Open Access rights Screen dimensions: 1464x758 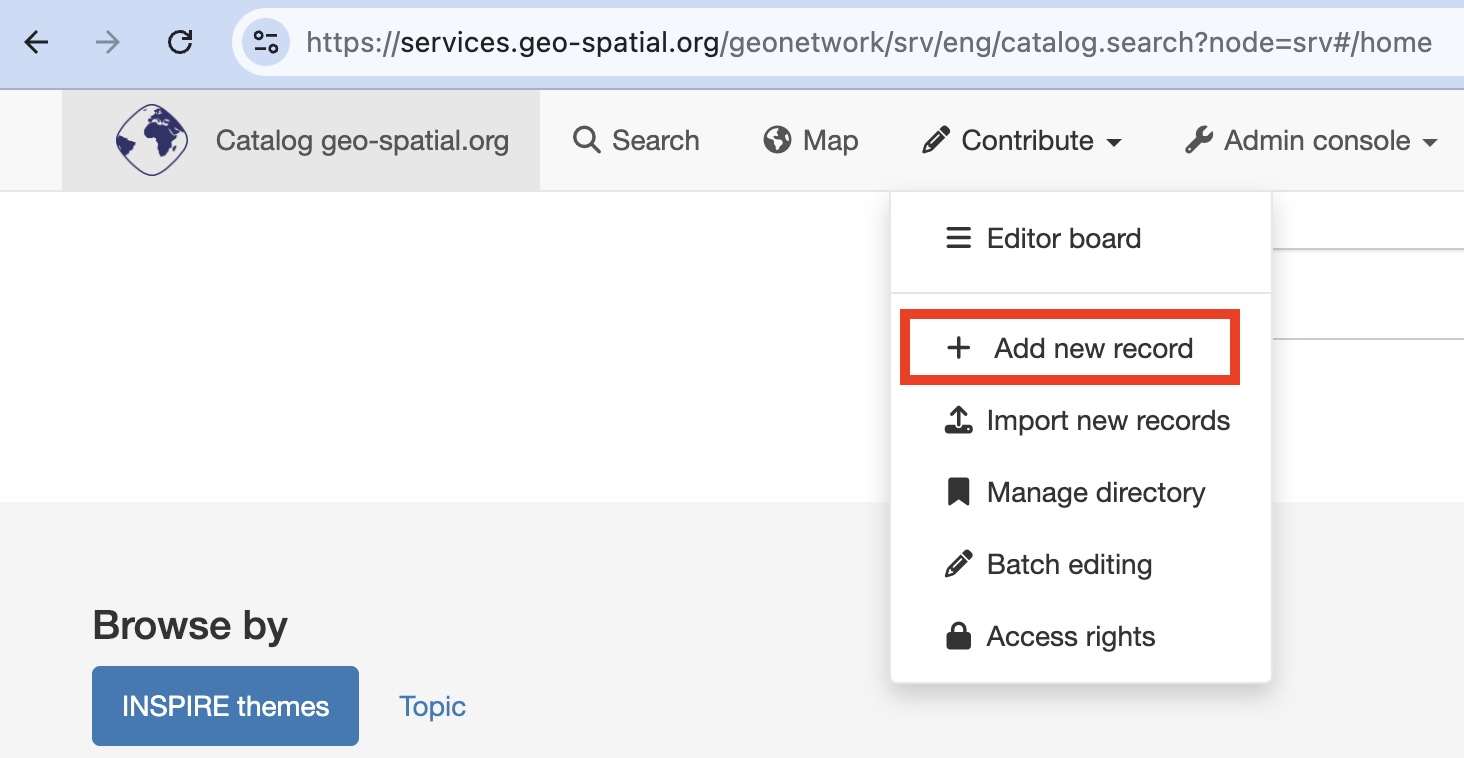point(1081,636)
